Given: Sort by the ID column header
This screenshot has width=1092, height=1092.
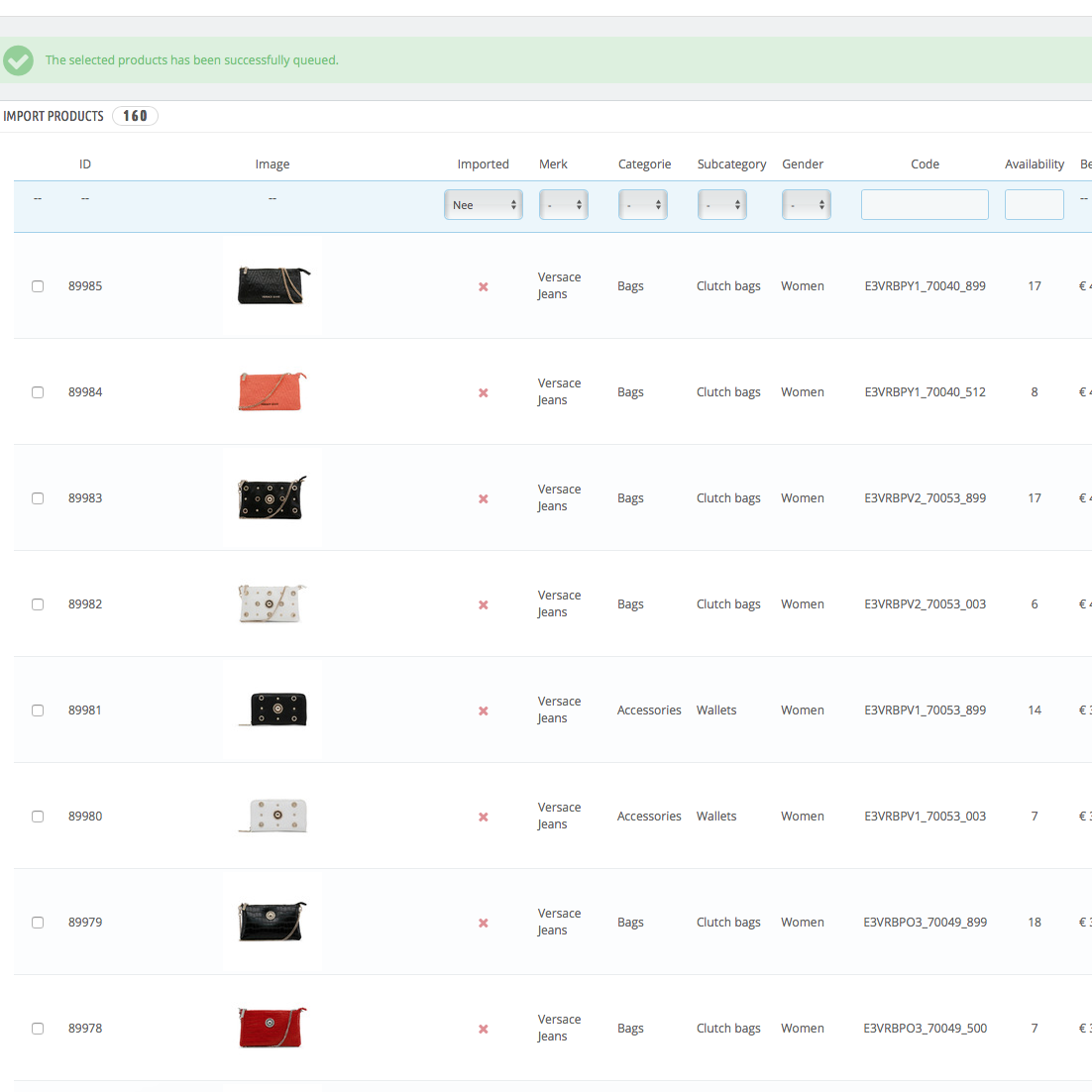Looking at the screenshot, I should [85, 164].
